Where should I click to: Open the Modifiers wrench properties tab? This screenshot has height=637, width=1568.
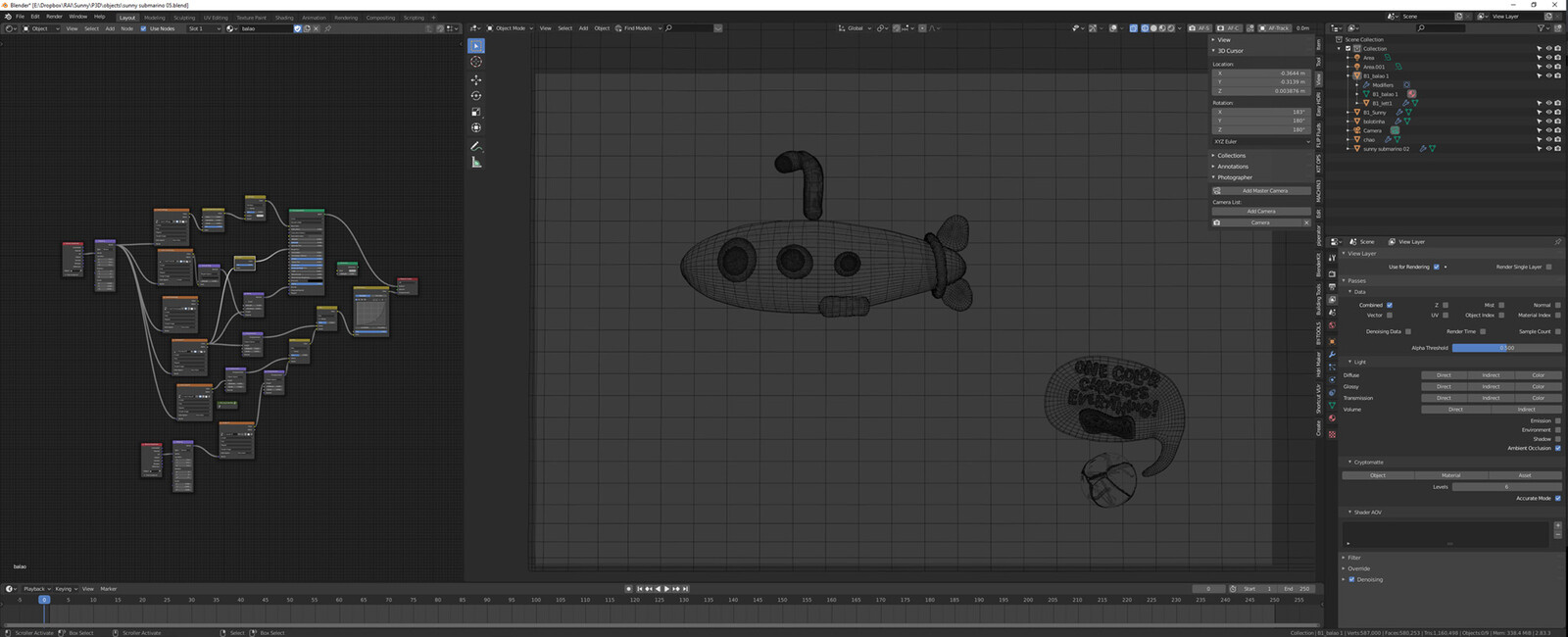[x=1332, y=355]
